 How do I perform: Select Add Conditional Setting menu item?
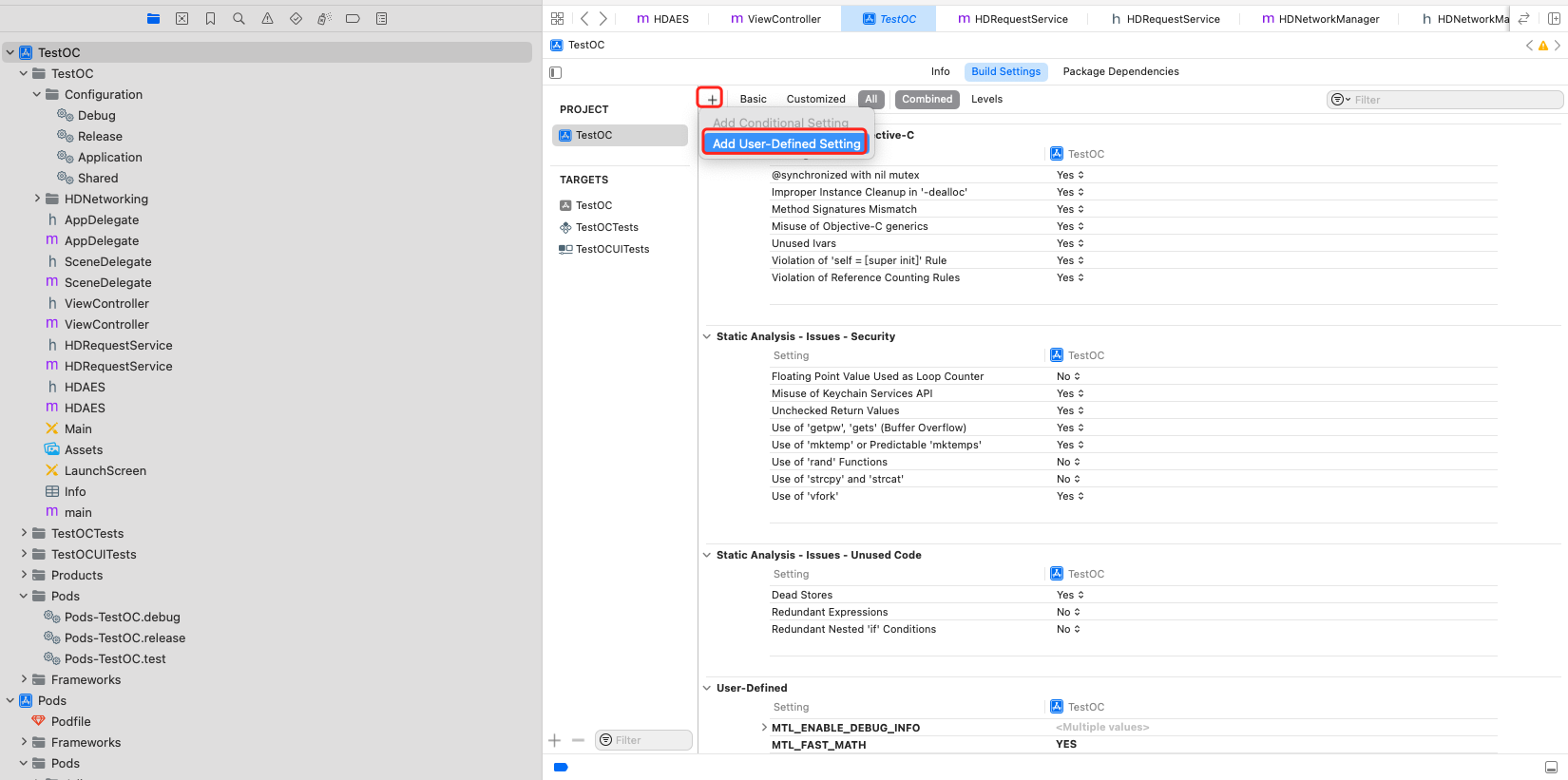(x=780, y=123)
